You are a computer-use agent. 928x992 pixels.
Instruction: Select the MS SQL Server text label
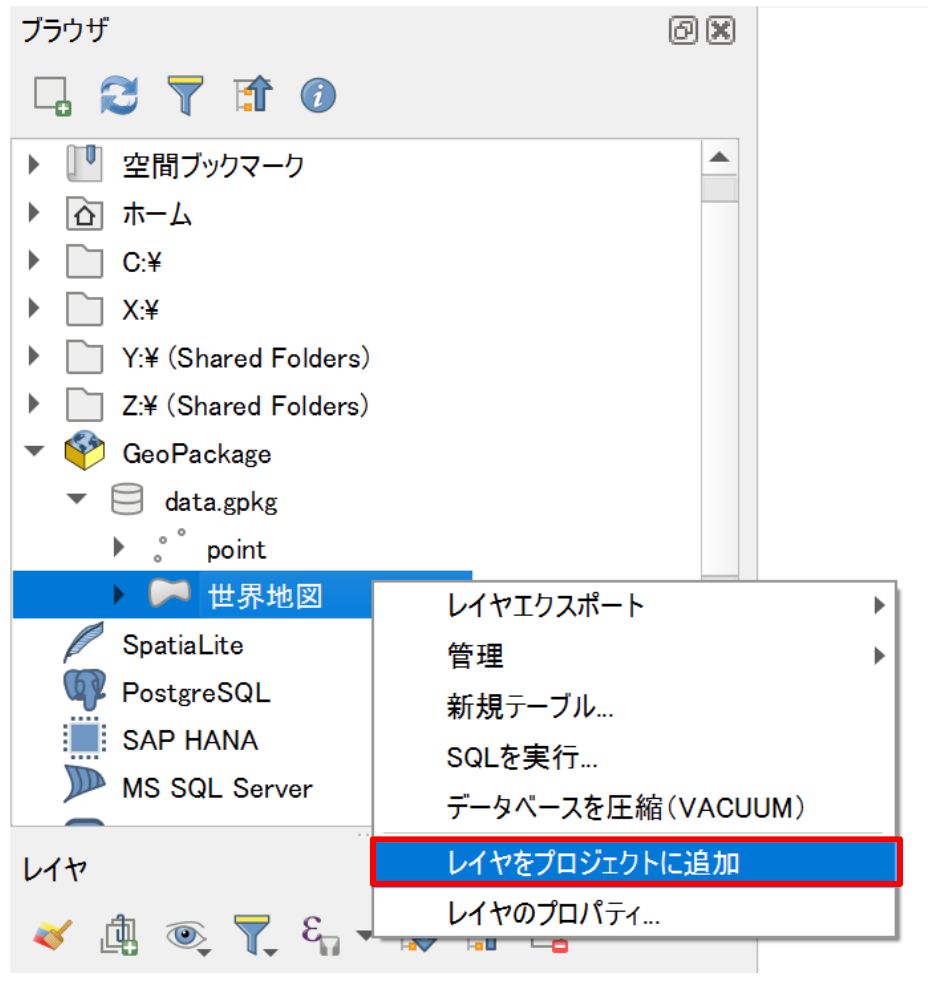(x=217, y=788)
